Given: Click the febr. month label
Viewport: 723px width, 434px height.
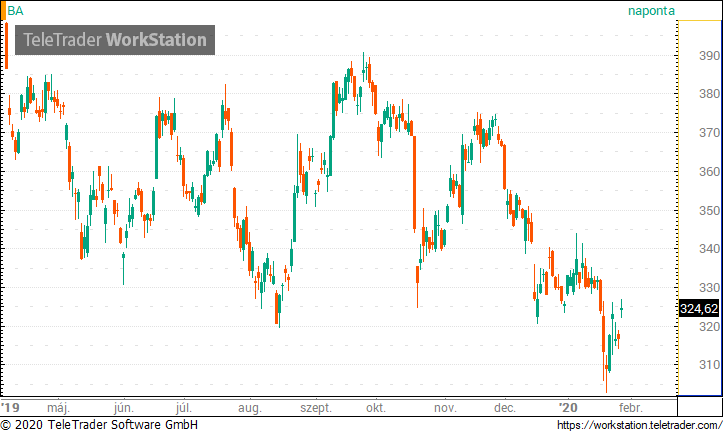Looking at the screenshot, I should 630,408.
